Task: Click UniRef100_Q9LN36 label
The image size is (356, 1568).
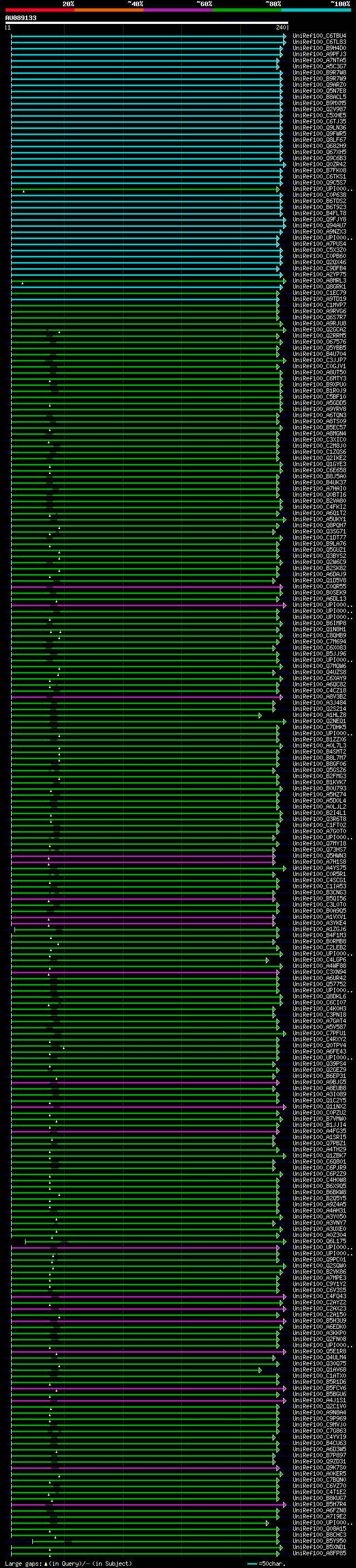Action: point(319,128)
